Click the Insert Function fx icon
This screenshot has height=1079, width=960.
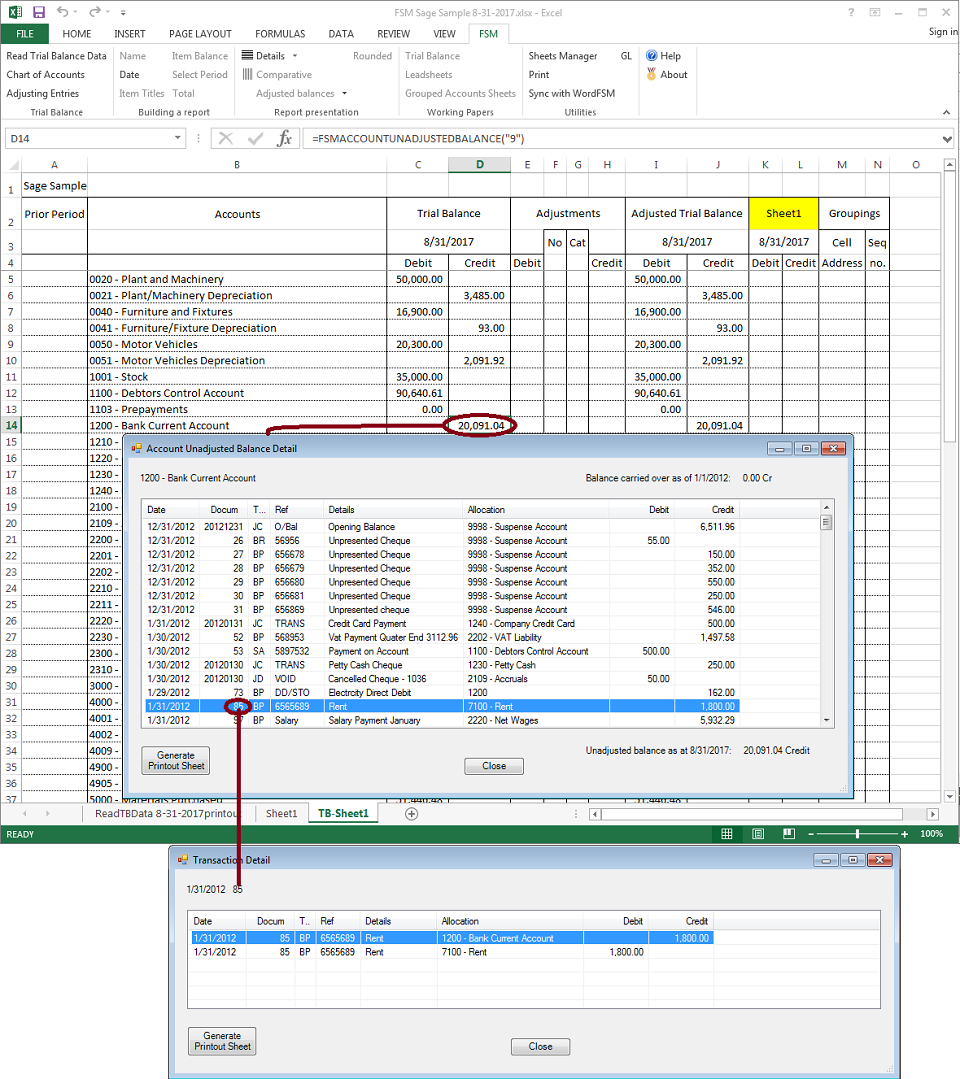pos(284,138)
